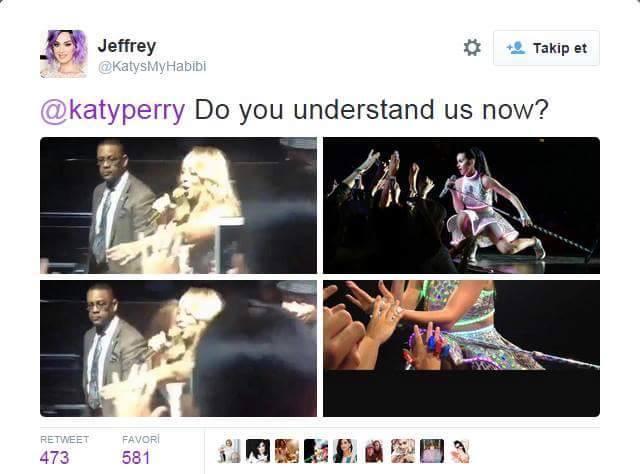The height and width of the screenshot is (474, 640).
Task: Click third avatar in favoriters row
Action: (x=287, y=451)
